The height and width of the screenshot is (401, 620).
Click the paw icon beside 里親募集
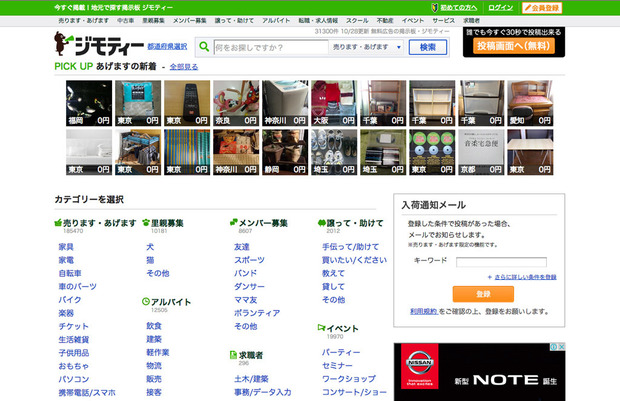coord(145,223)
